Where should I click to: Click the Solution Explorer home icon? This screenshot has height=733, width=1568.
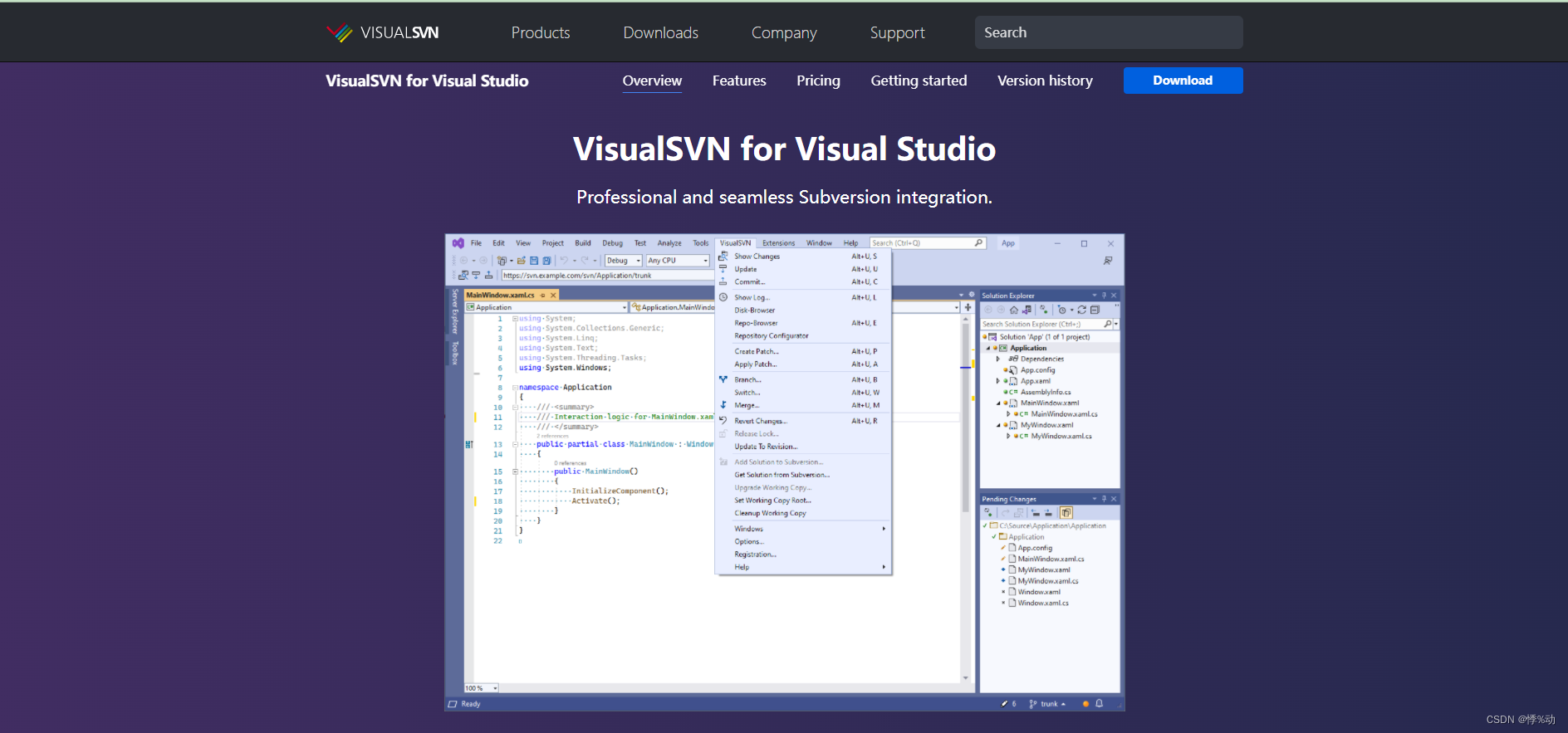pyautogui.click(x=1013, y=310)
